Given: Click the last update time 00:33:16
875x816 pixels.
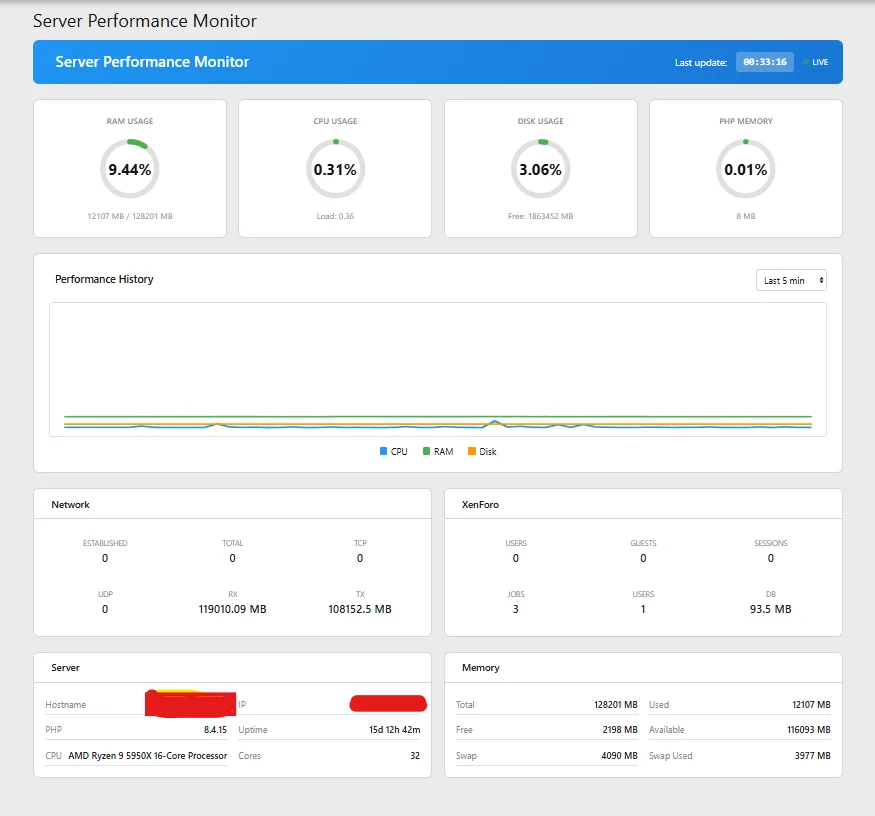Looking at the screenshot, I should pyautogui.click(x=765, y=62).
